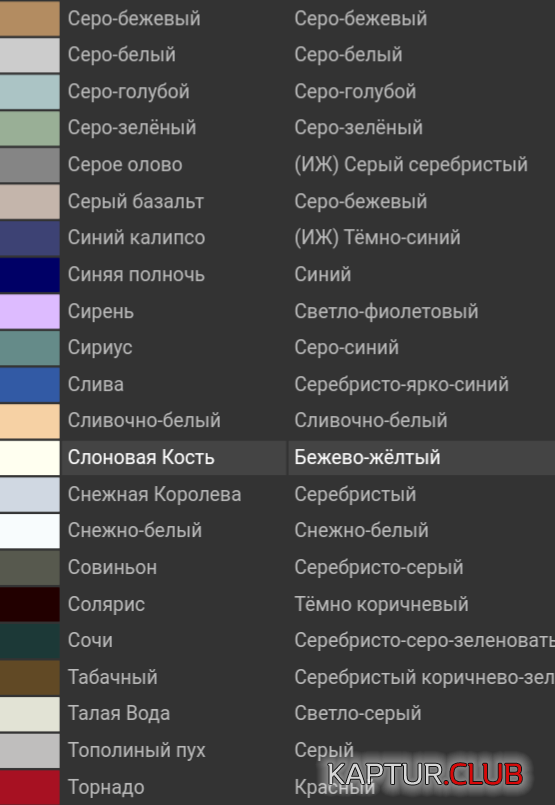The image size is (555, 805).
Task: Click the Сочи dark green swatch
Action: [30, 641]
